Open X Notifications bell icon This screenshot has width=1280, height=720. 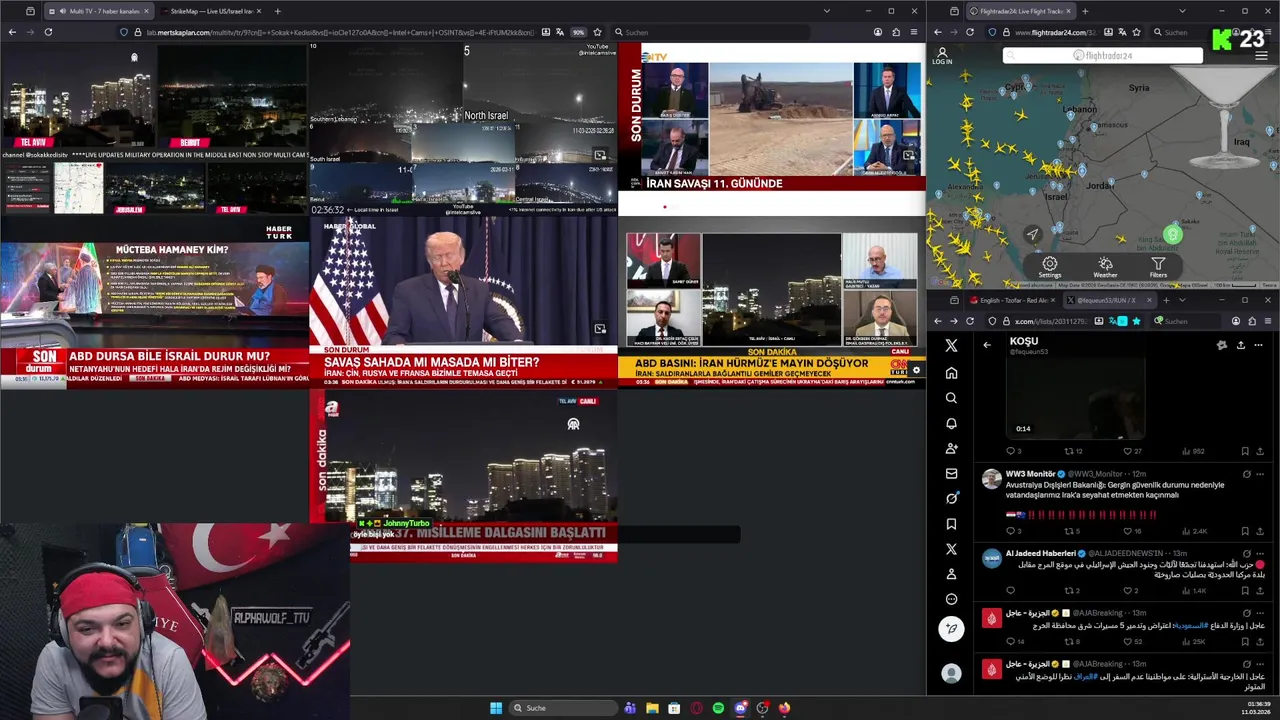[951, 423]
